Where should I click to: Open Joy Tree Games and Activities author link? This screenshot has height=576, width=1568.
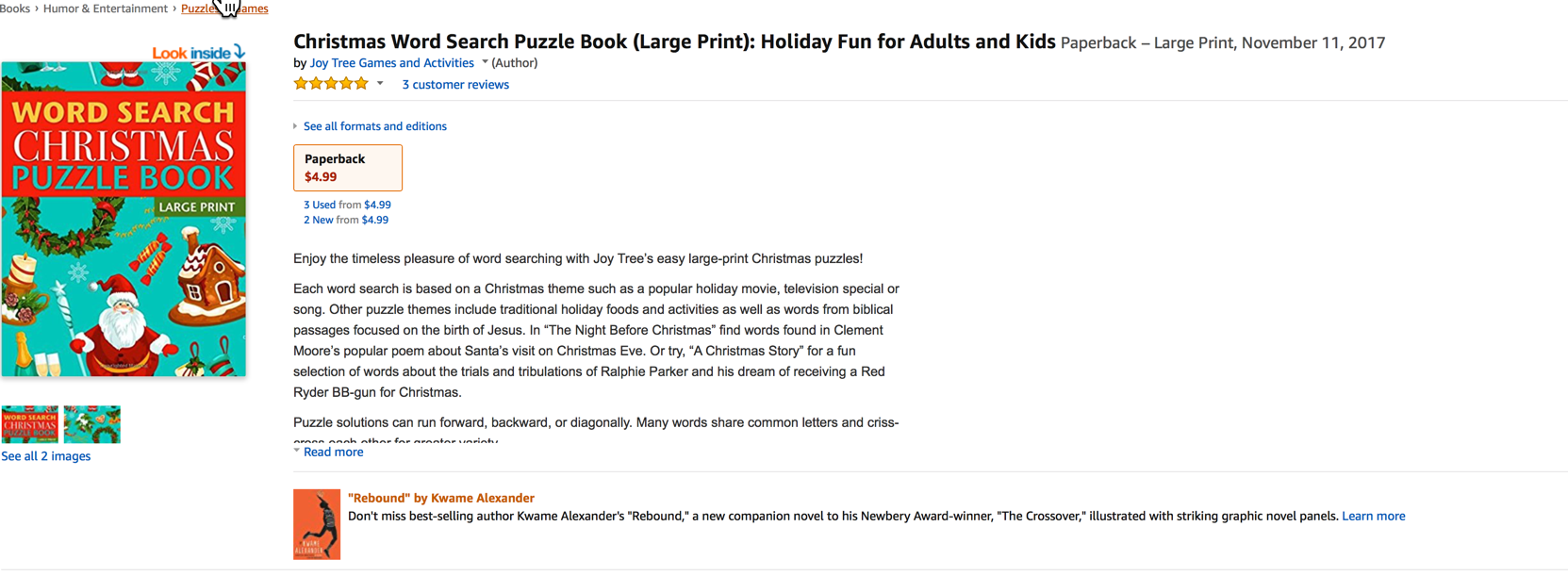pyautogui.click(x=391, y=63)
